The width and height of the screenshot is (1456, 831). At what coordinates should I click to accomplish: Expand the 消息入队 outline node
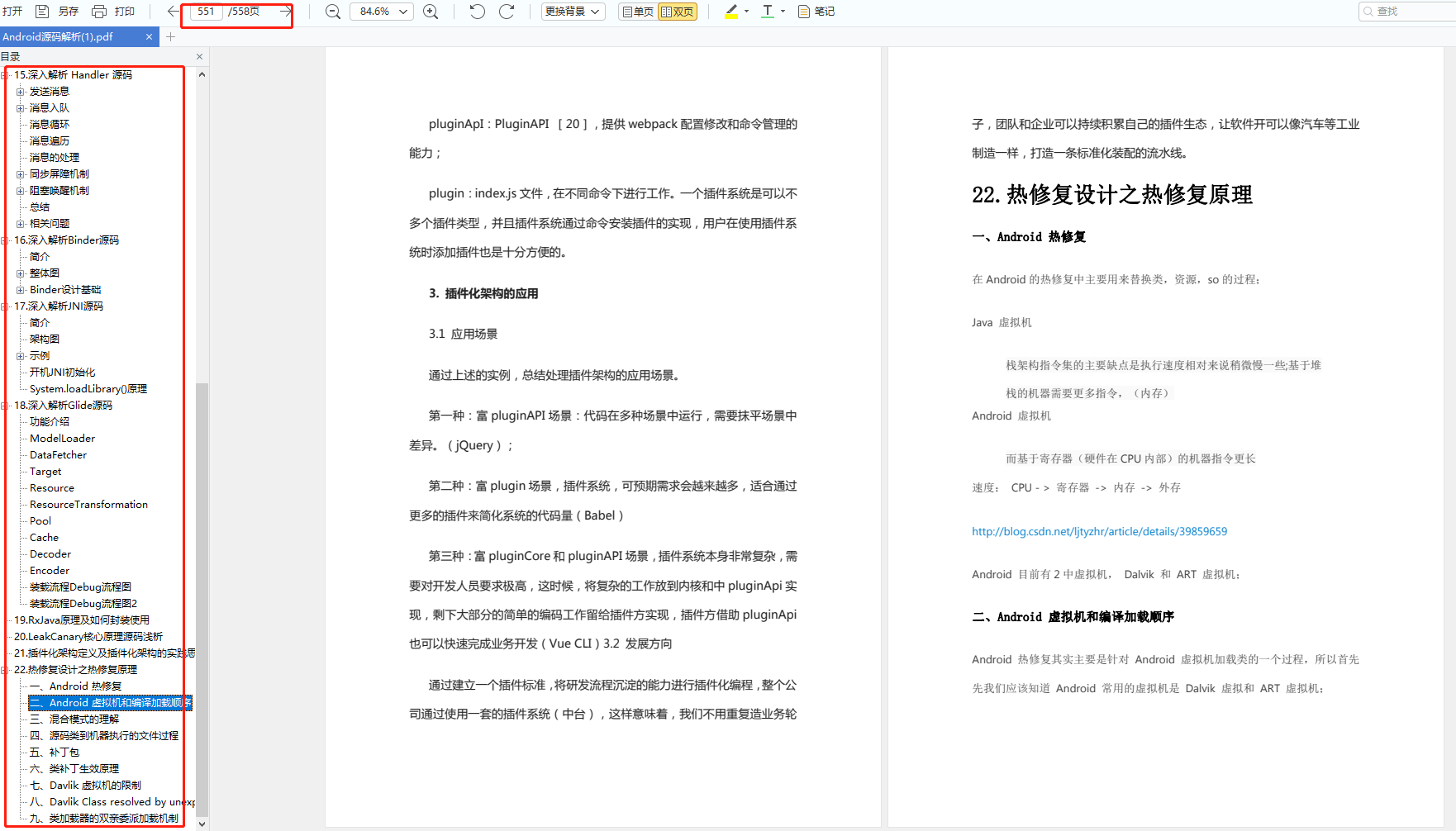click(x=21, y=108)
